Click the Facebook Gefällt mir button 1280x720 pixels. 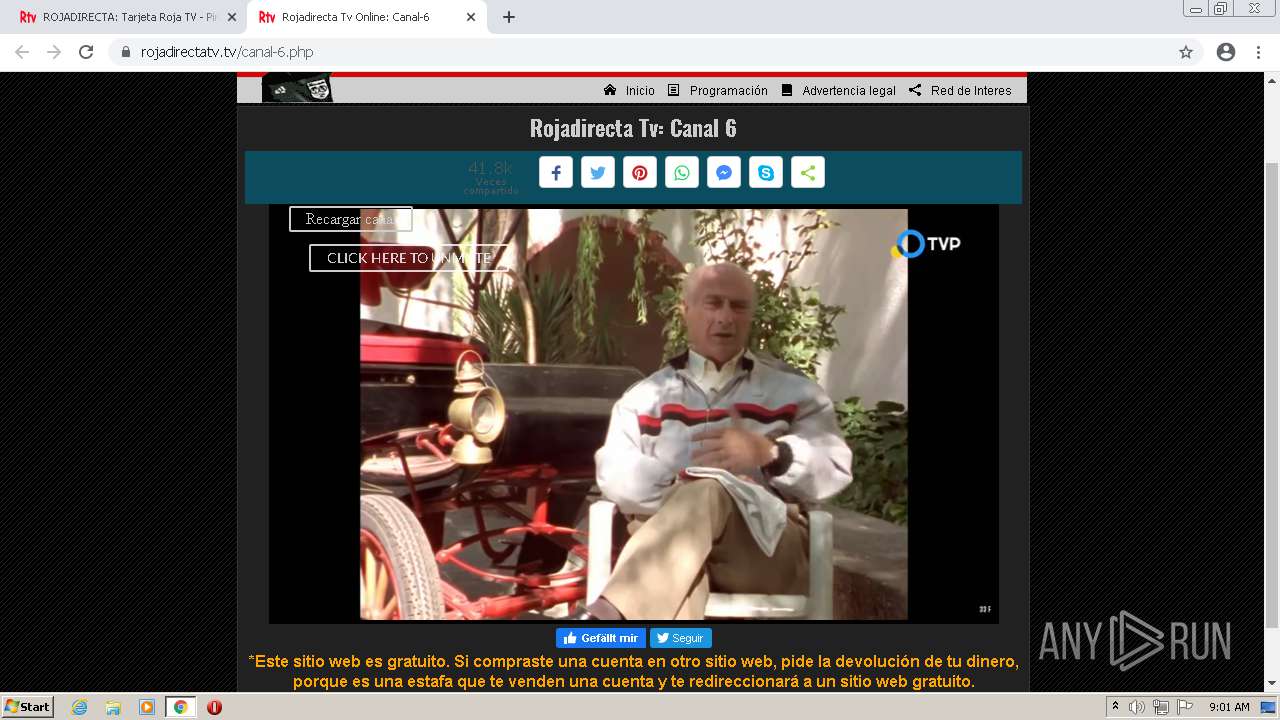pos(601,638)
